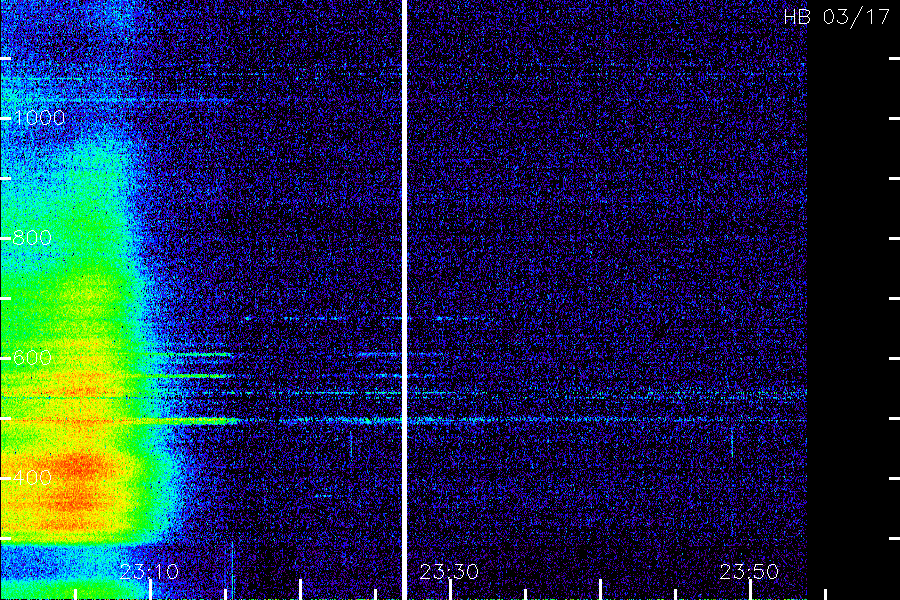900x600 pixels.
Task: Click the 400 frequency axis label
Action: 32,478
